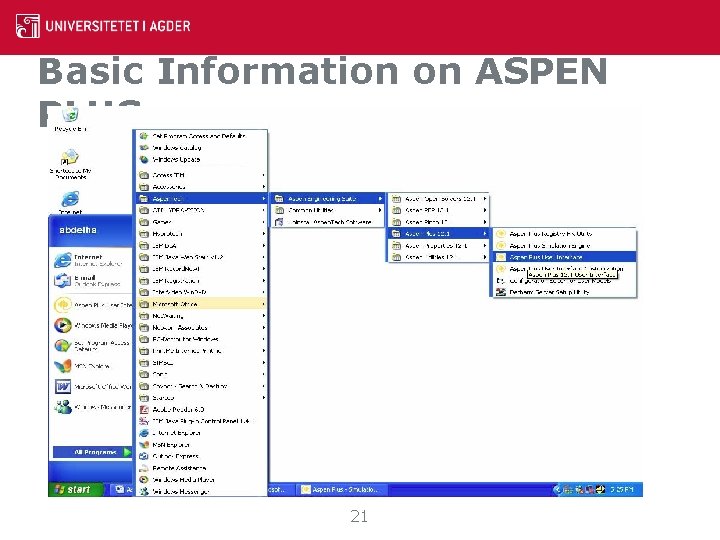Expand the Games folder arrow
Viewport: 720px width, 540px height.
[264, 222]
